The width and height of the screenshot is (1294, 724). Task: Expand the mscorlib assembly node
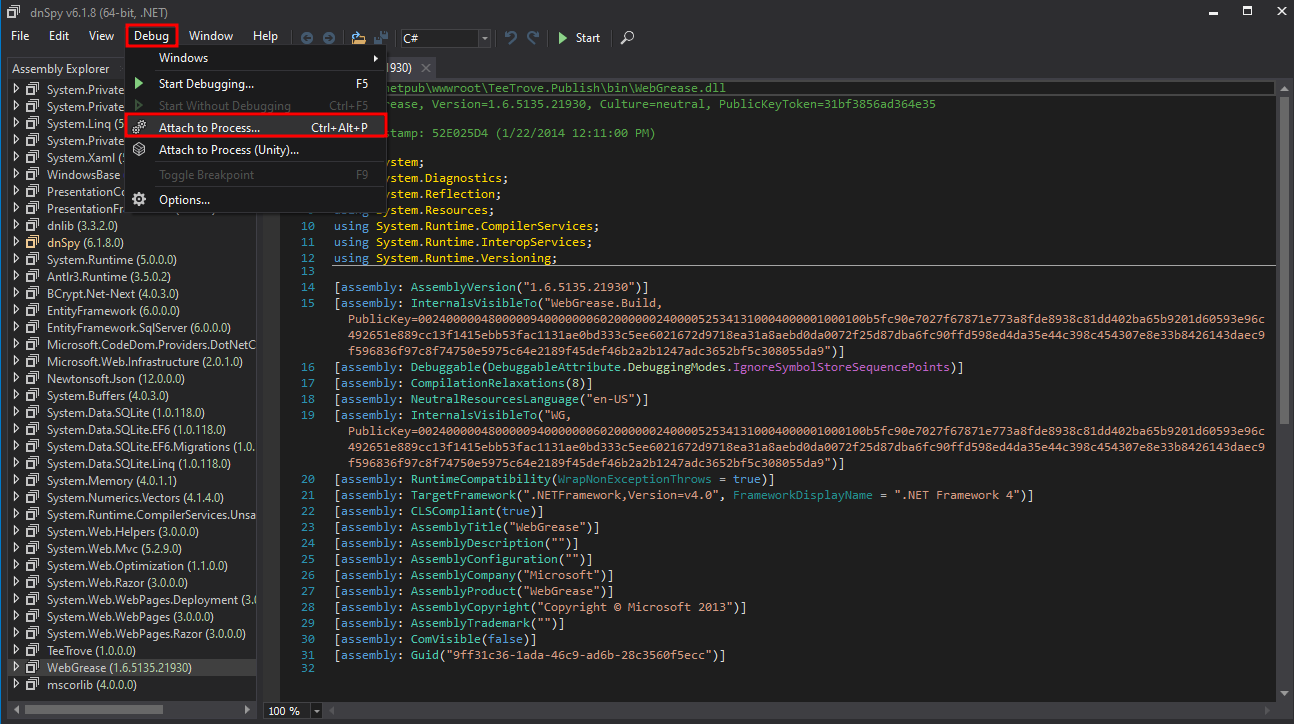coord(17,685)
